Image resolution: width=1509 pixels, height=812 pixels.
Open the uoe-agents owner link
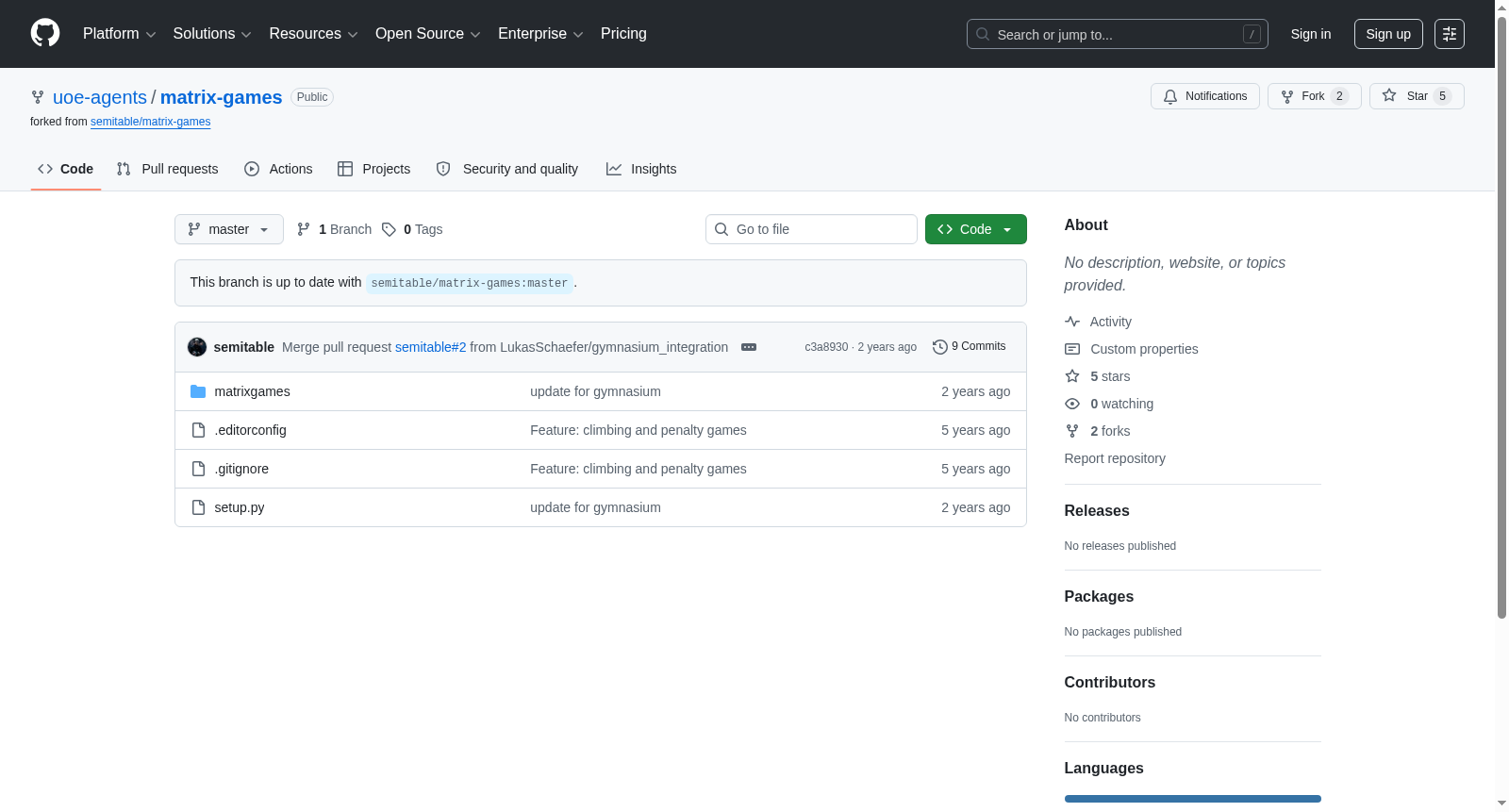[100, 97]
